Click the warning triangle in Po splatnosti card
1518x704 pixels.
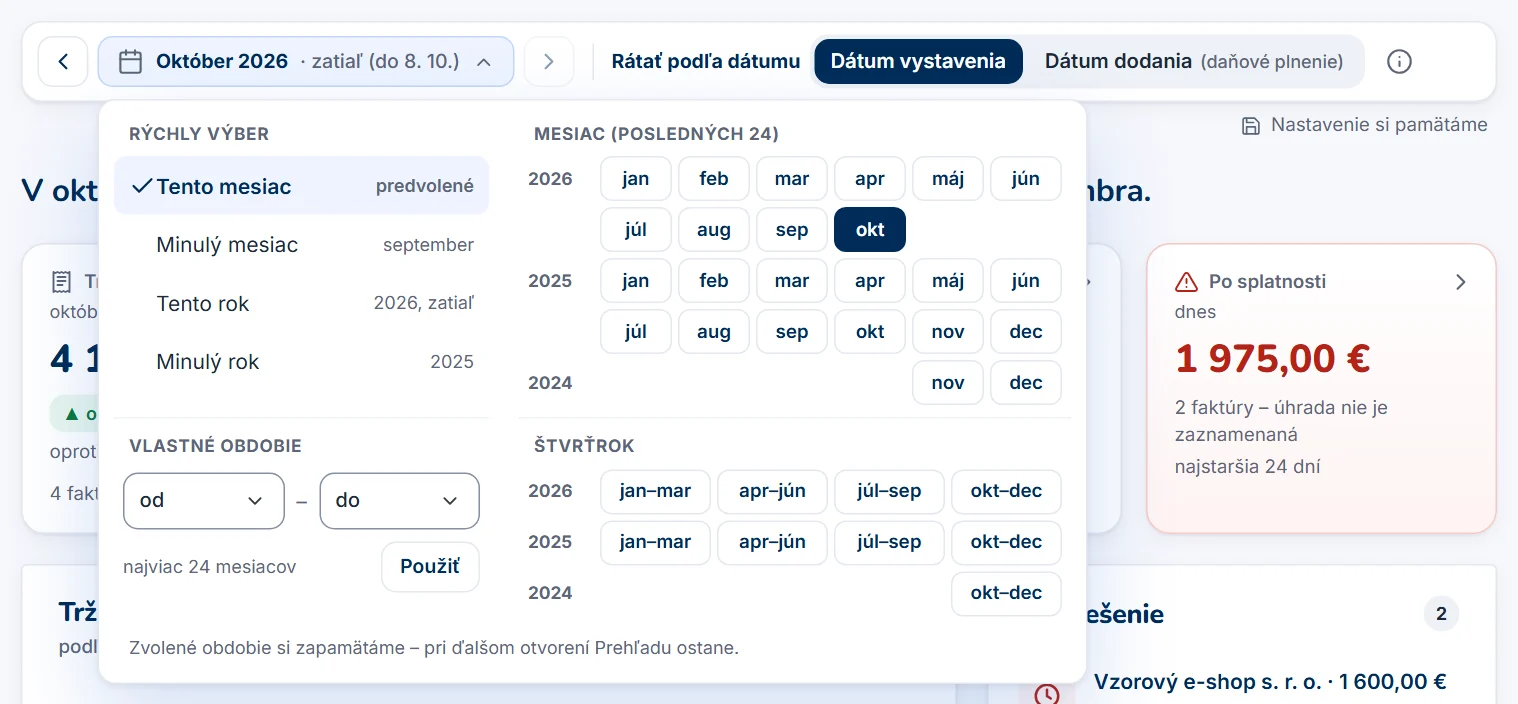(x=1186, y=282)
